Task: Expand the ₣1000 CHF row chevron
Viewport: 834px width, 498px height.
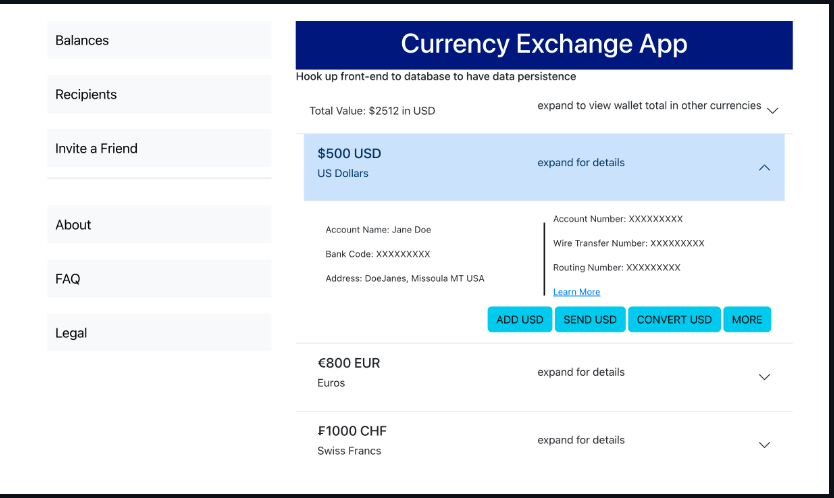Action: click(x=764, y=445)
